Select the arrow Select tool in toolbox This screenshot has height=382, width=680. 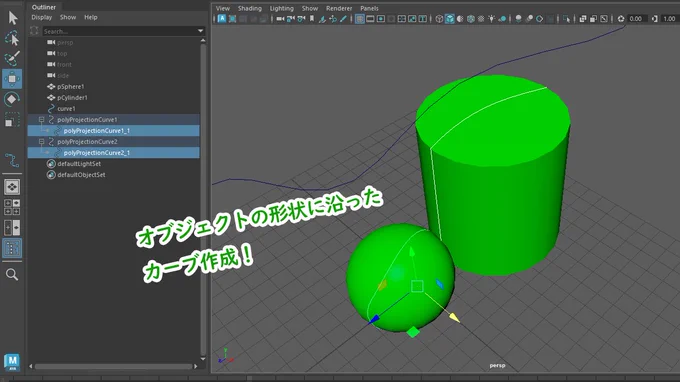13,18
